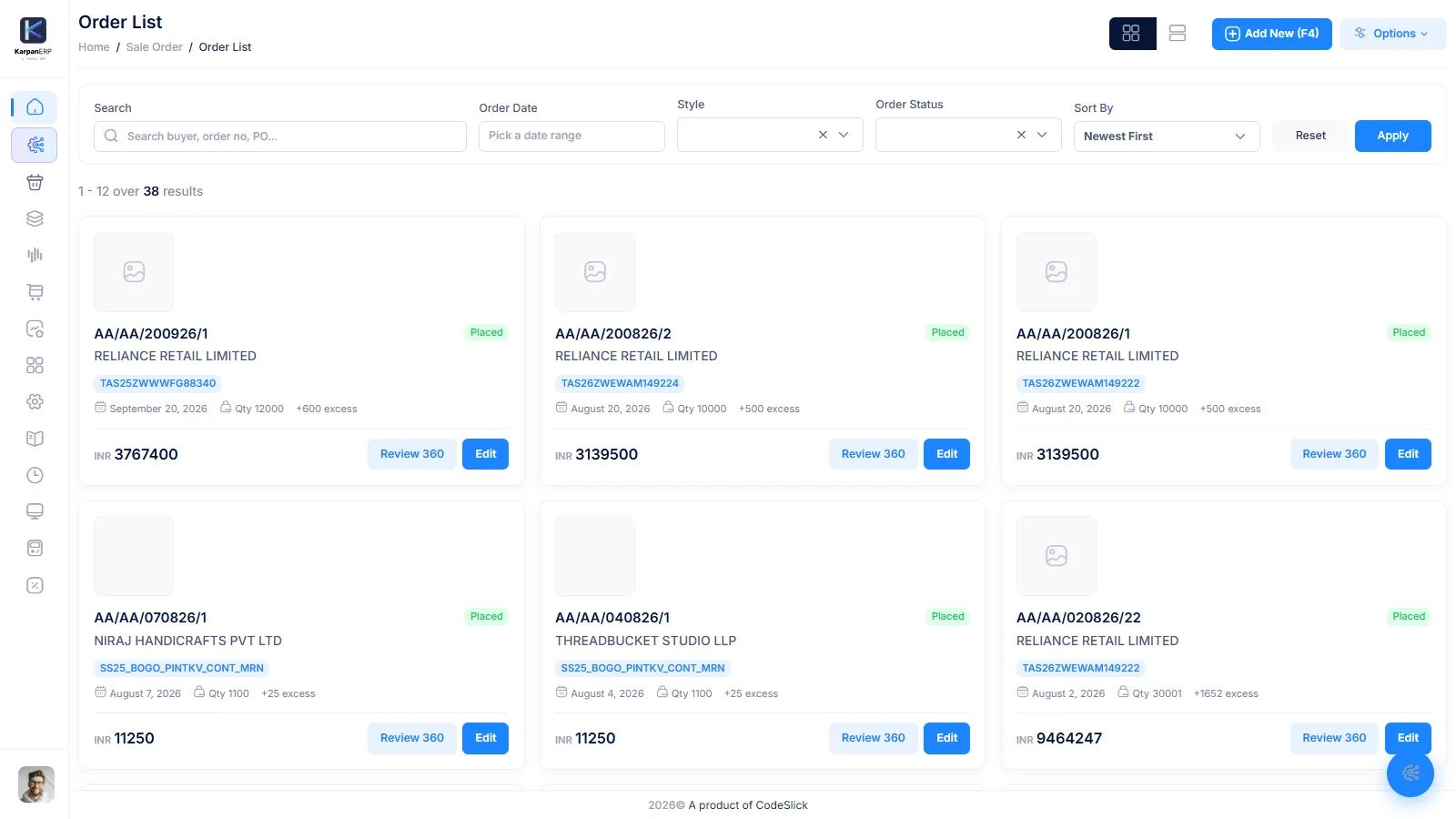Viewport: 1456px width, 819px height.
Task: Clear the Style filter selection
Action: click(x=823, y=135)
